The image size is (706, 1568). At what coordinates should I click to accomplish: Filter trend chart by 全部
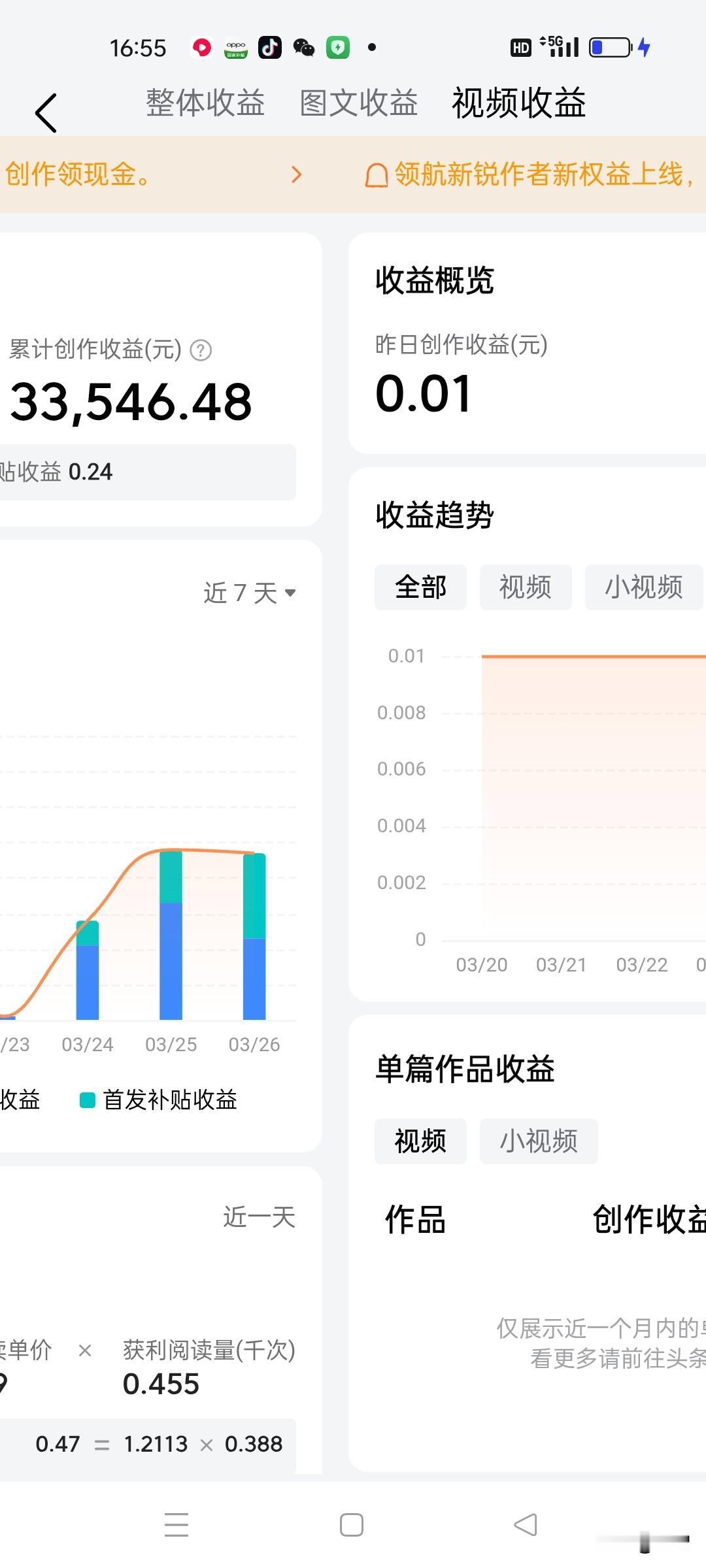point(420,587)
